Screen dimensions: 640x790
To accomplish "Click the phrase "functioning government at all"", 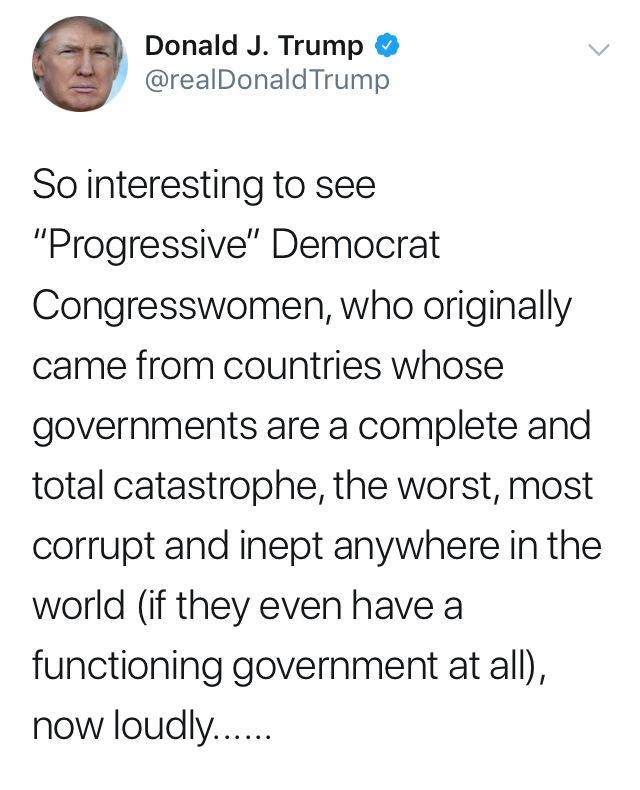I will point(279,667).
